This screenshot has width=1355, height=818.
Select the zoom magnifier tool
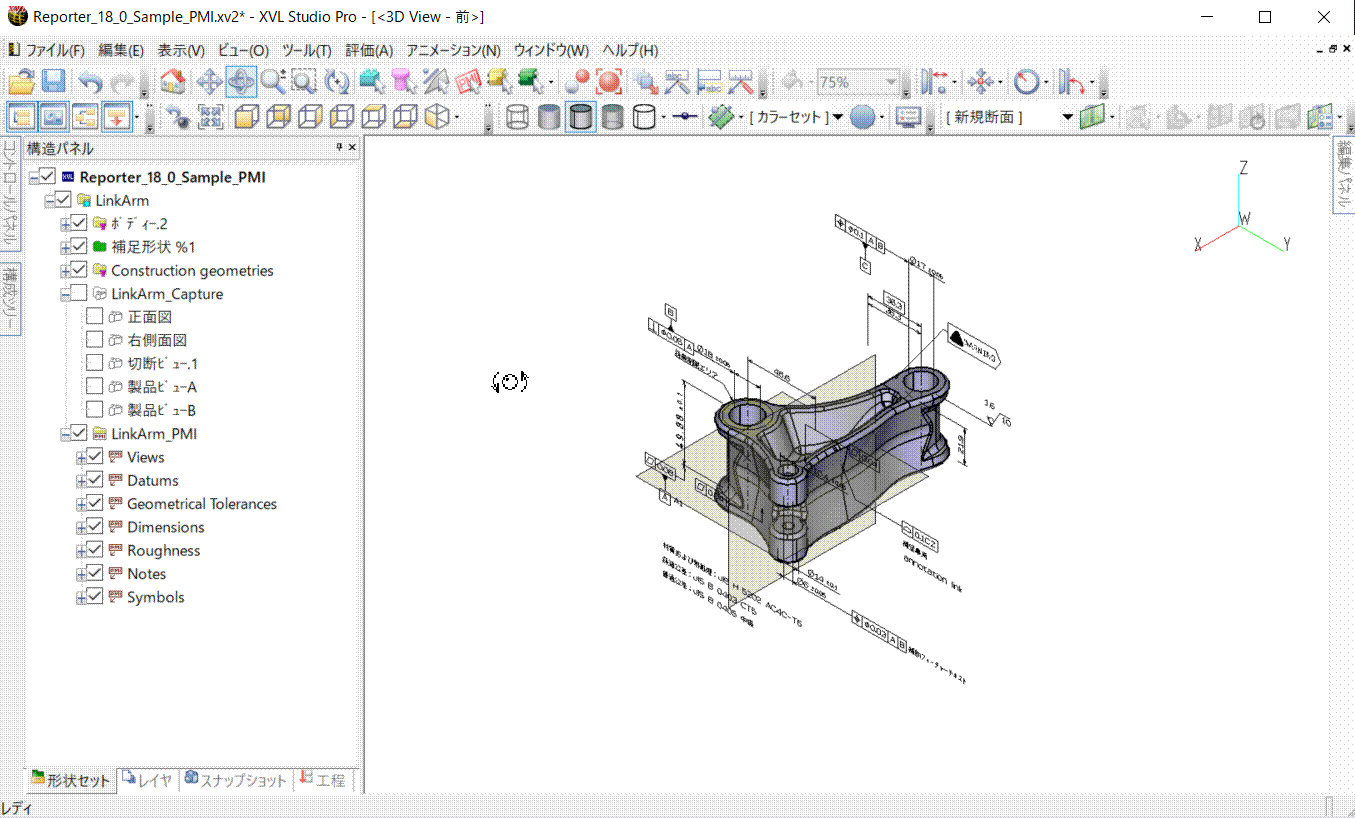pos(272,82)
